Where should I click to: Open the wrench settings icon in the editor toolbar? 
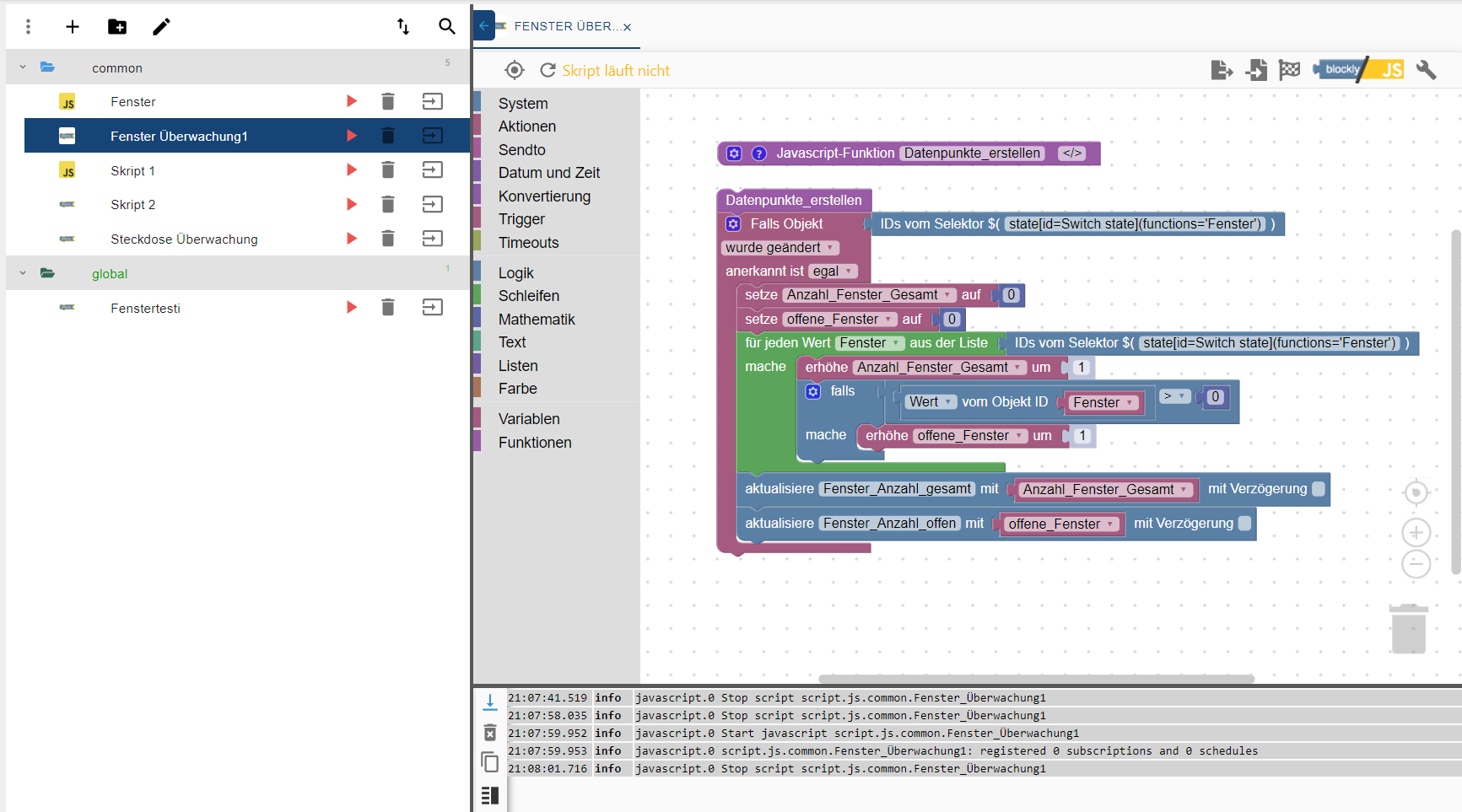(x=1426, y=70)
